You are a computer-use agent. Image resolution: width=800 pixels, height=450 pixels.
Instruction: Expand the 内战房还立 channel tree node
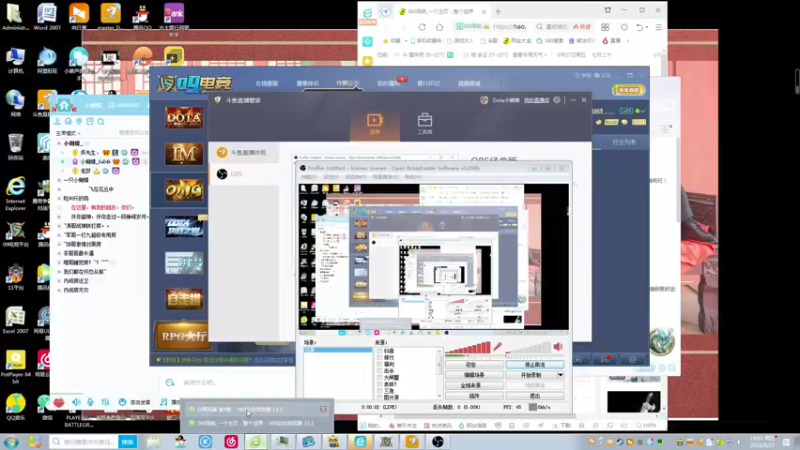59,281
